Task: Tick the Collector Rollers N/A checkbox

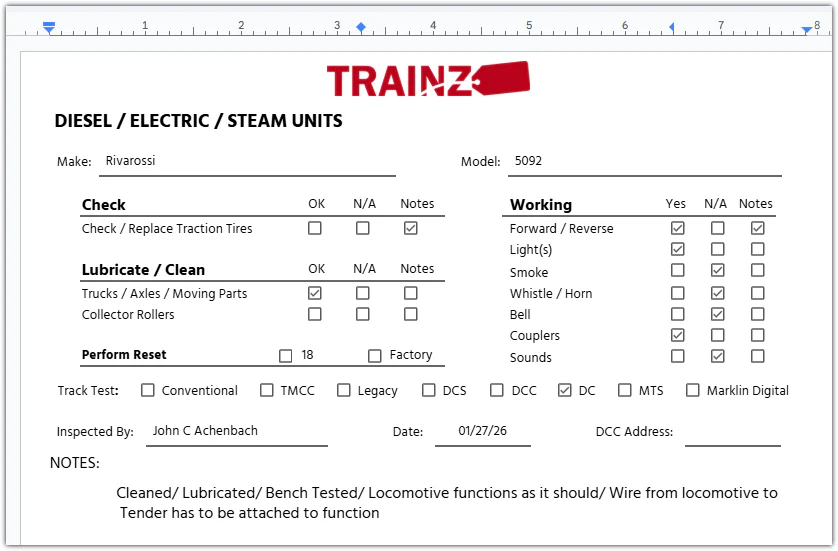Action: tap(363, 314)
